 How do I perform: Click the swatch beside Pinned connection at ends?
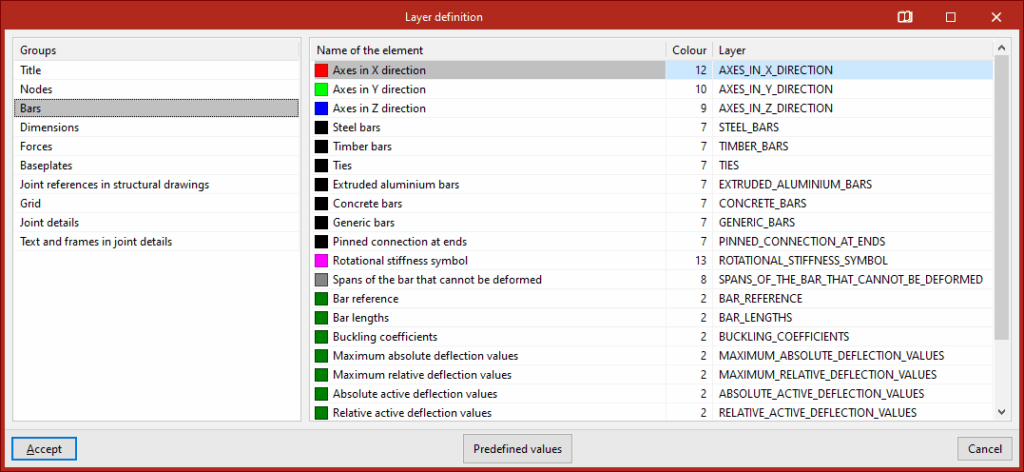321,242
